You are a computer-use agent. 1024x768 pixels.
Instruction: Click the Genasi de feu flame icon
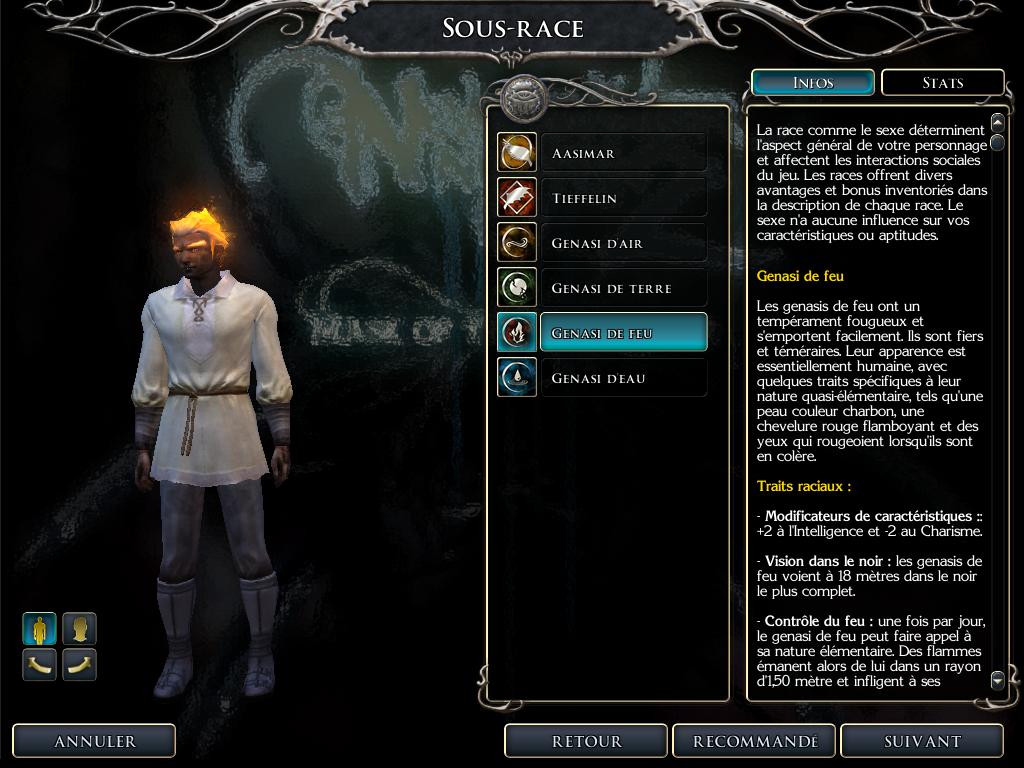pyautogui.click(x=517, y=332)
